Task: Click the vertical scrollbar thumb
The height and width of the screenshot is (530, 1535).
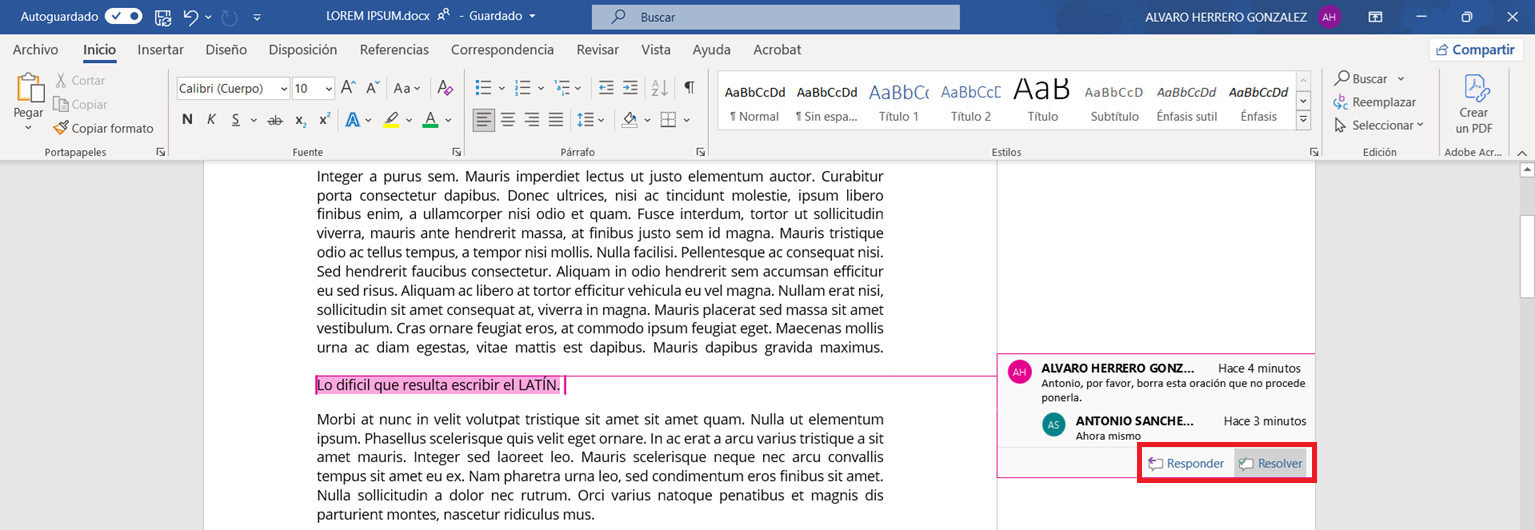Action: 1526,256
